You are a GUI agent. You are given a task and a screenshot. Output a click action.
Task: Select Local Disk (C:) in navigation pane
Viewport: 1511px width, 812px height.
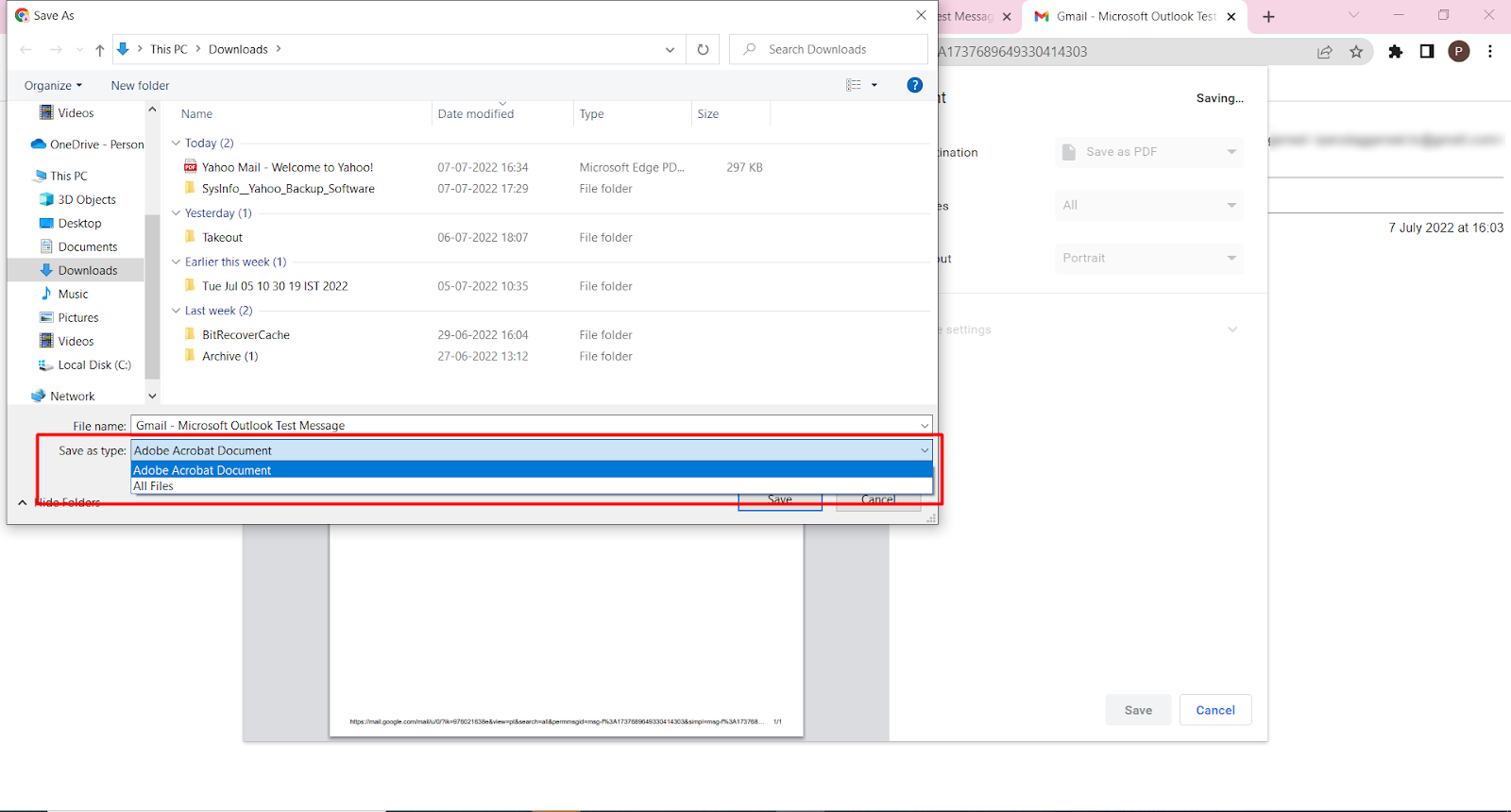(85, 364)
